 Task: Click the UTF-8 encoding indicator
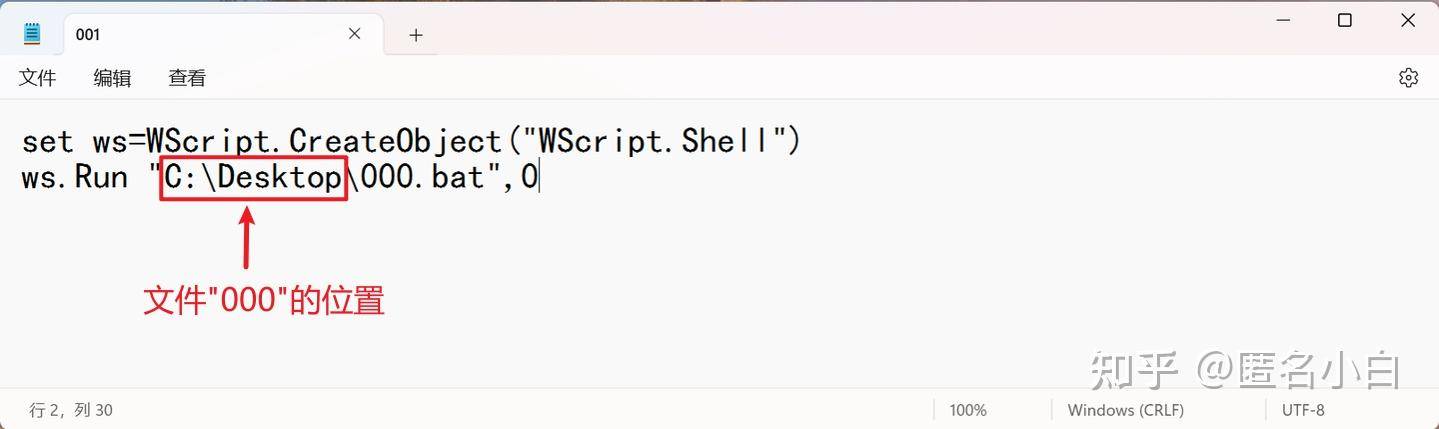coord(1303,410)
